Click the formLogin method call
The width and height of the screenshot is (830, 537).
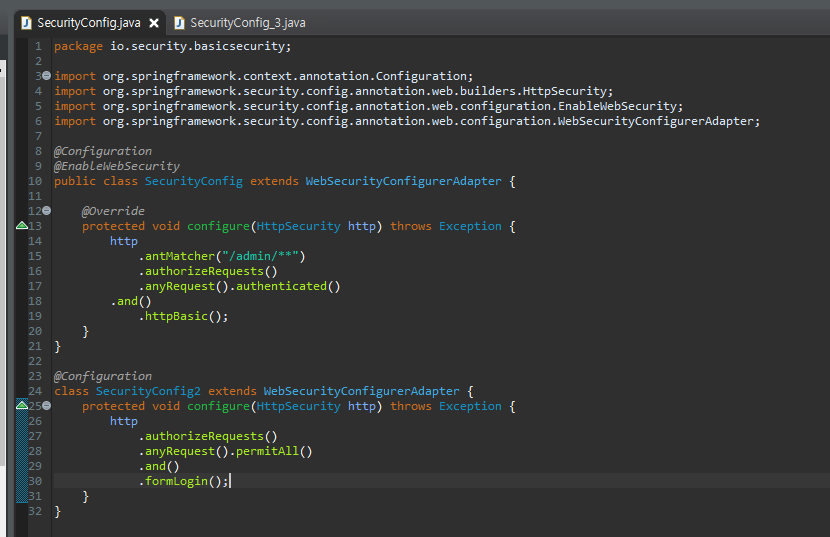pos(176,481)
